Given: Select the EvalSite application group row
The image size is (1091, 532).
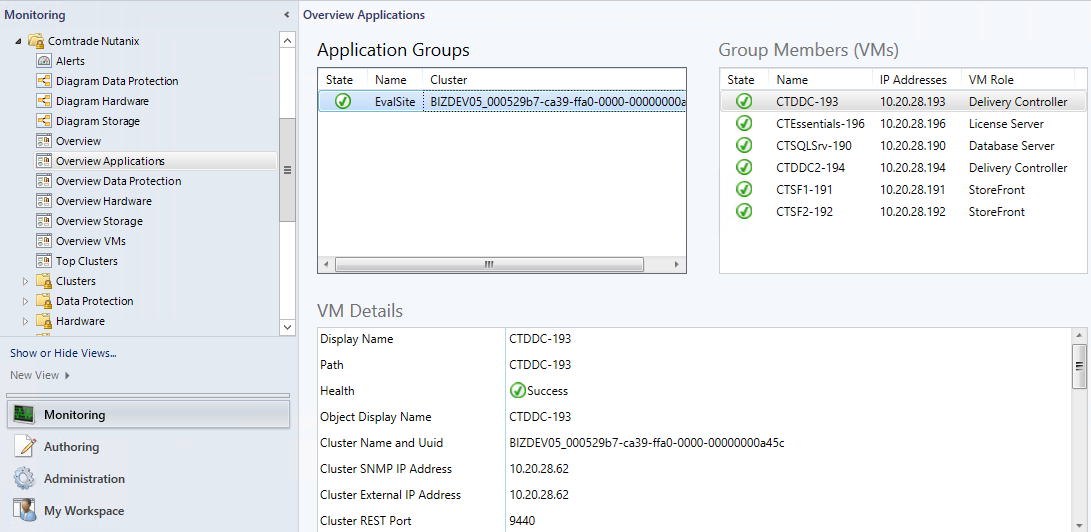Looking at the screenshot, I should coord(502,102).
